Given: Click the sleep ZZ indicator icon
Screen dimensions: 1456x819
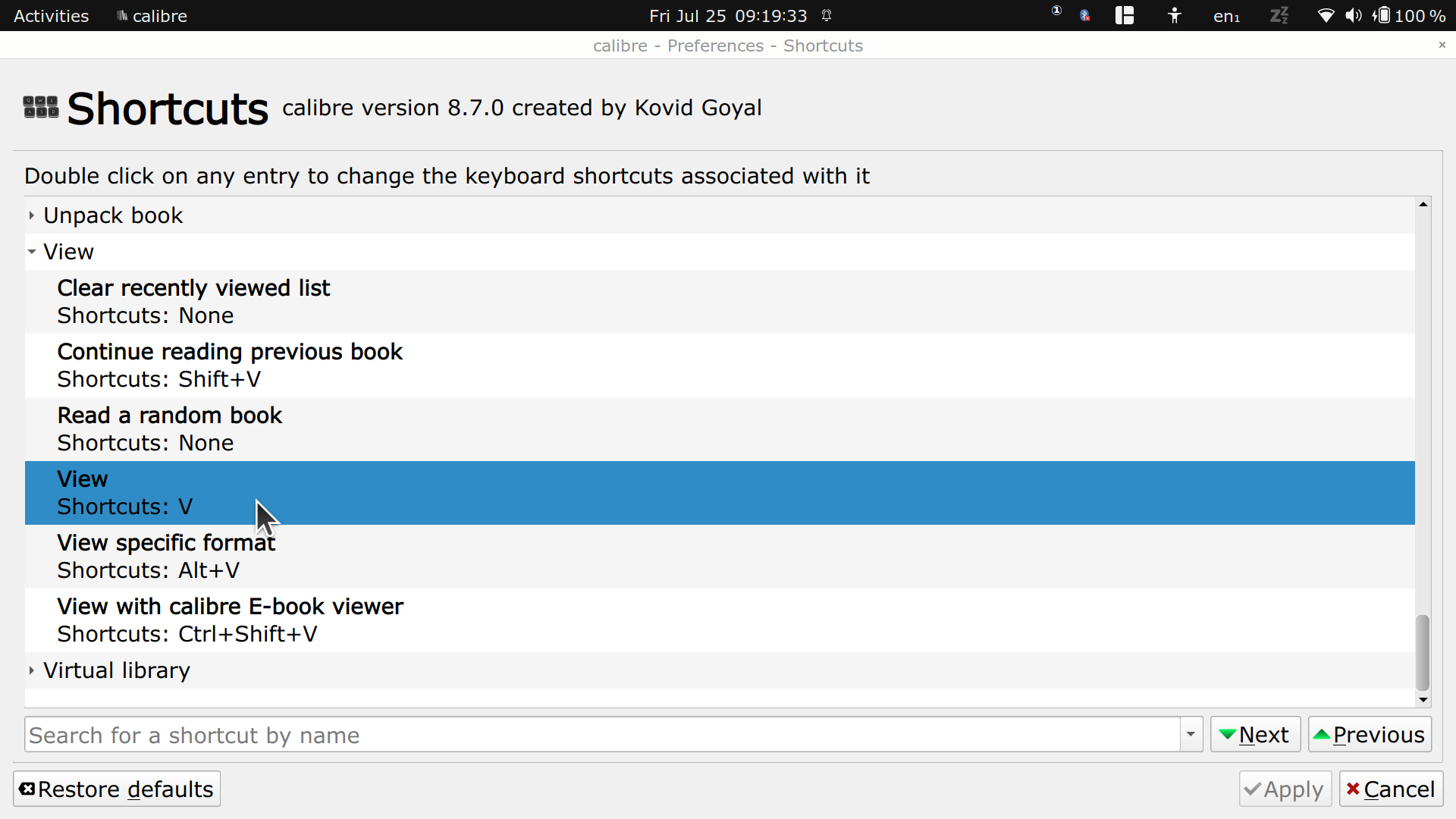Looking at the screenshot, I should pos(1279,16).
